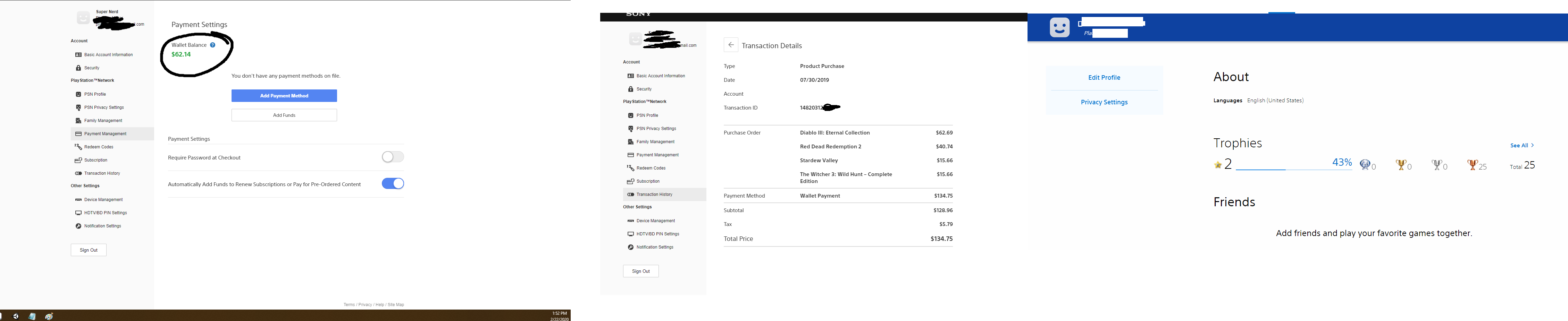Click Edit Profile link
1568x321 pixels.
(x=1104, y=78)
